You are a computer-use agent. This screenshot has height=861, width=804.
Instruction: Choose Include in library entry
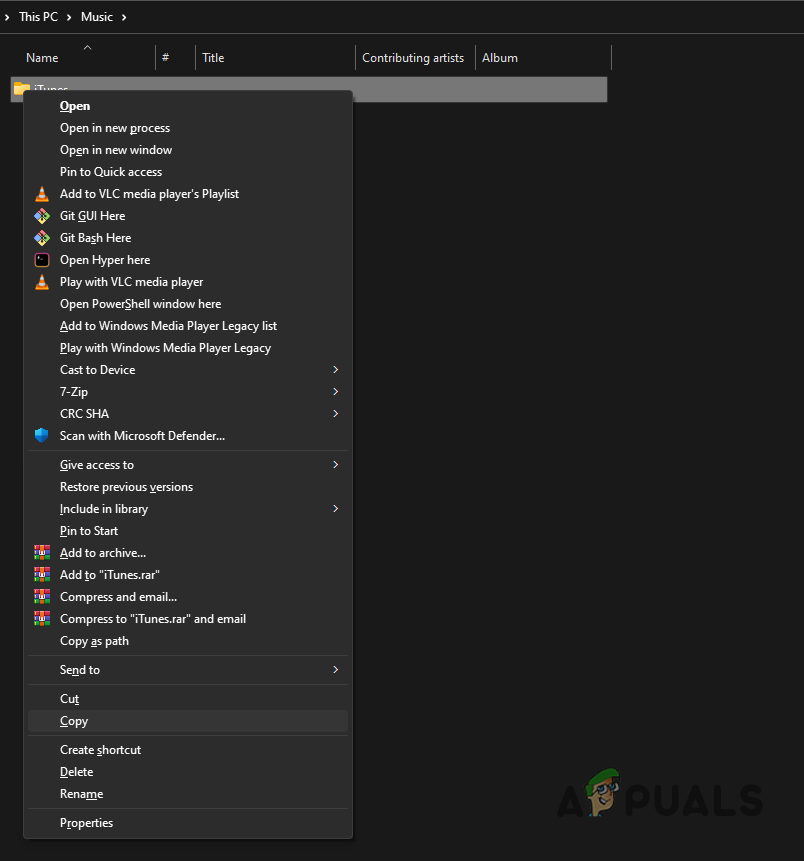188,508
